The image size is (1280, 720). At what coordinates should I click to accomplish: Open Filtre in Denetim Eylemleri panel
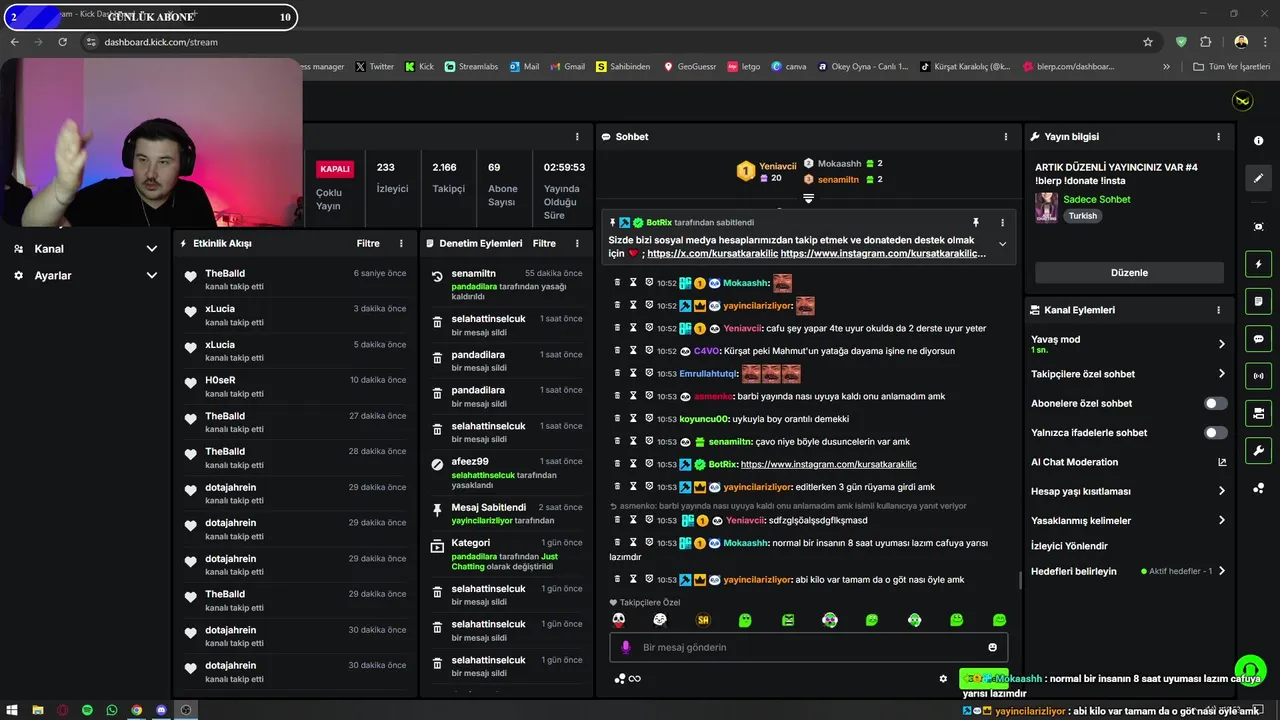click(x=544, y=243)
